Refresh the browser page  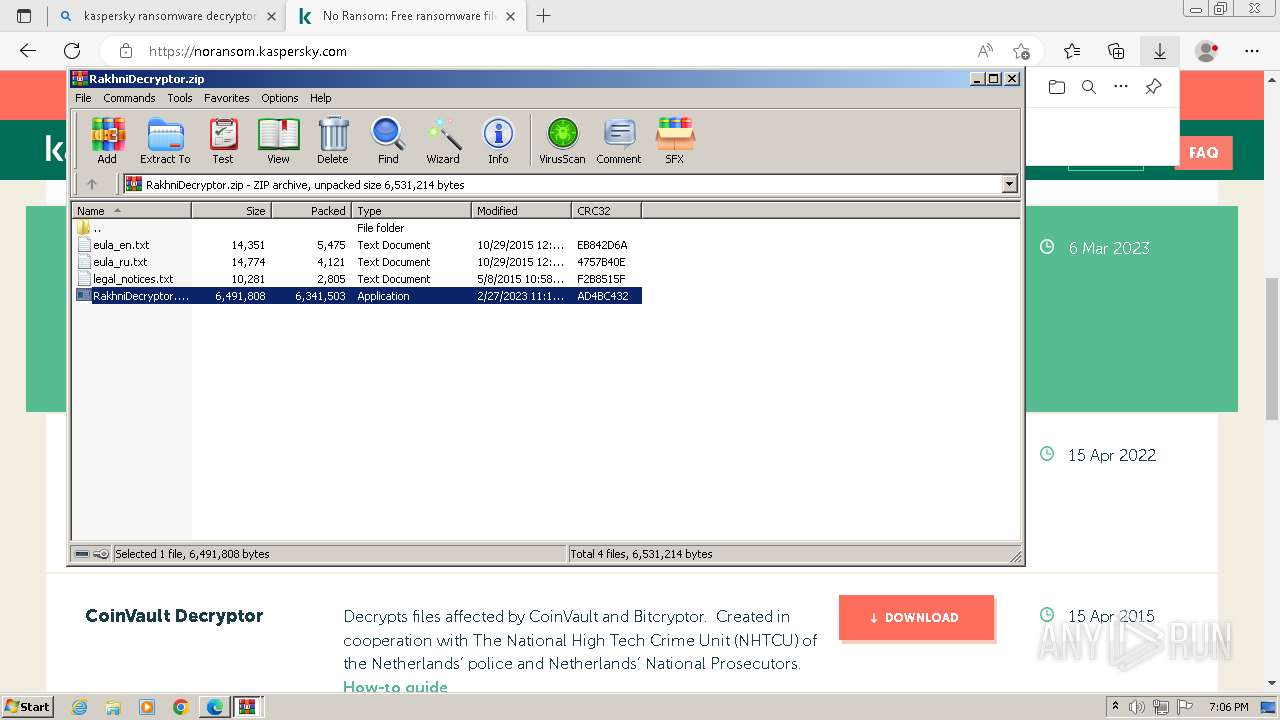pos(72,51)
